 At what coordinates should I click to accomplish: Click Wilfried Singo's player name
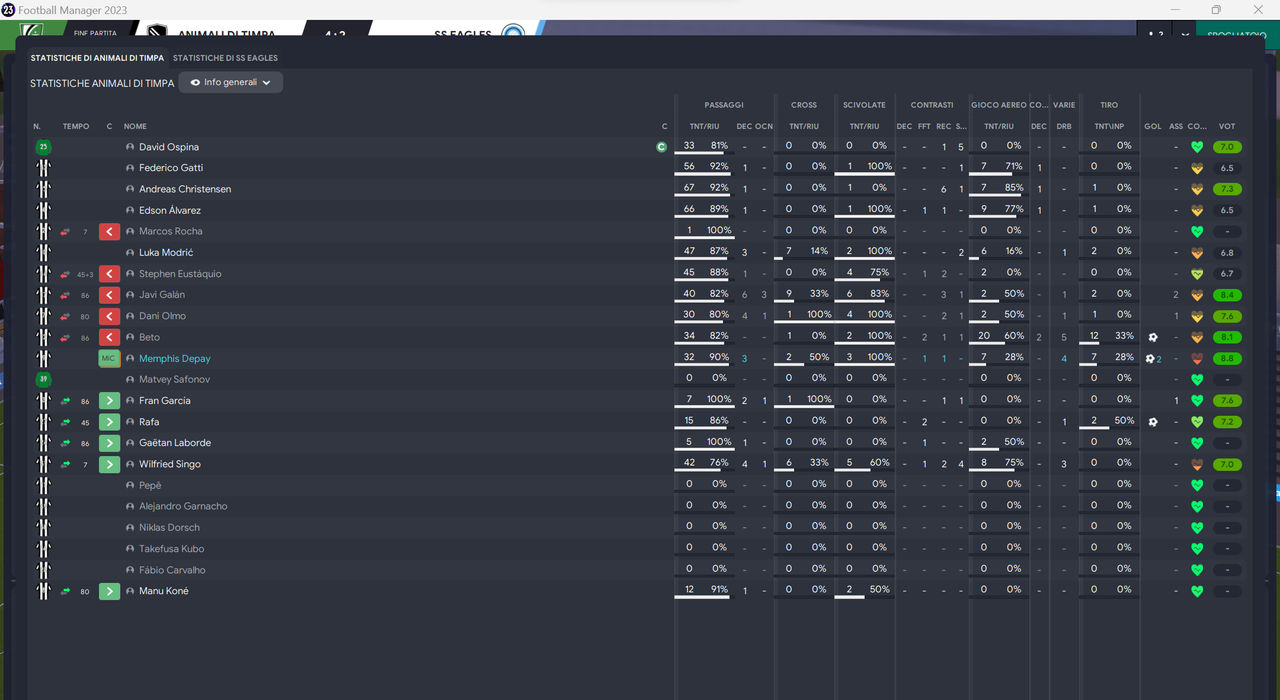tap(170, 464)
